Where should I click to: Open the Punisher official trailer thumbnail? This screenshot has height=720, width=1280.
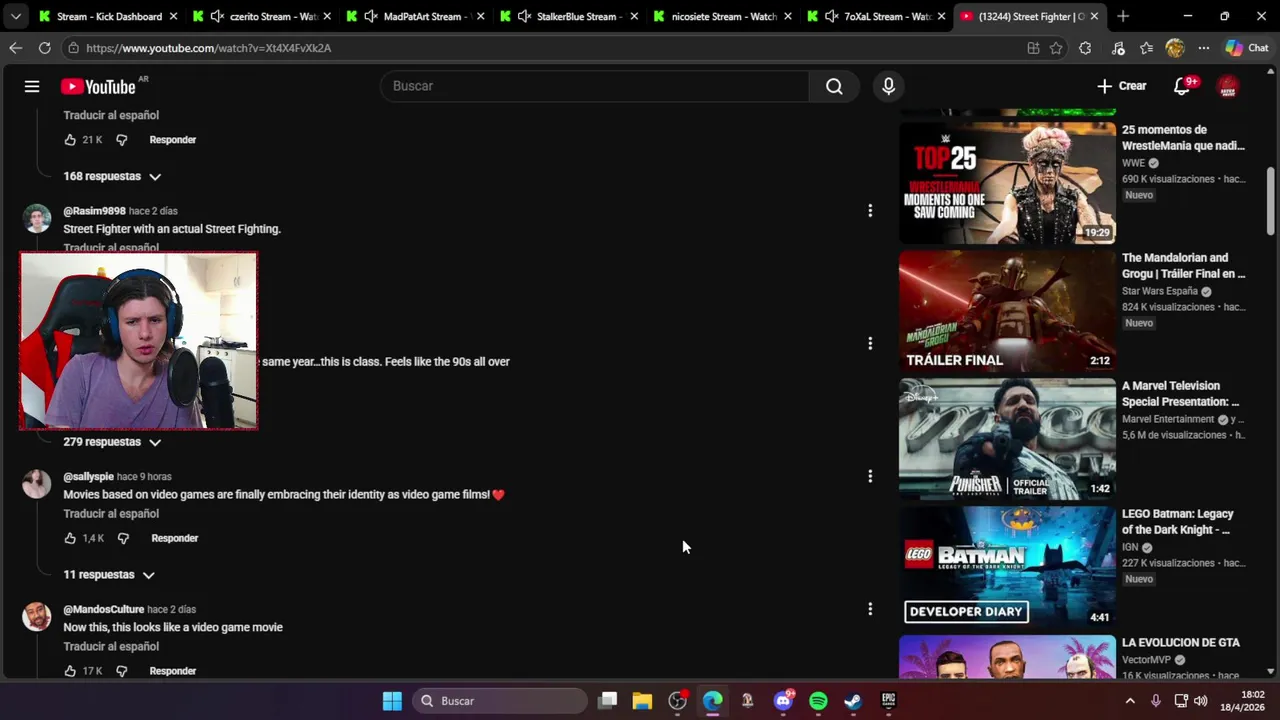(x=1007, y=439)
